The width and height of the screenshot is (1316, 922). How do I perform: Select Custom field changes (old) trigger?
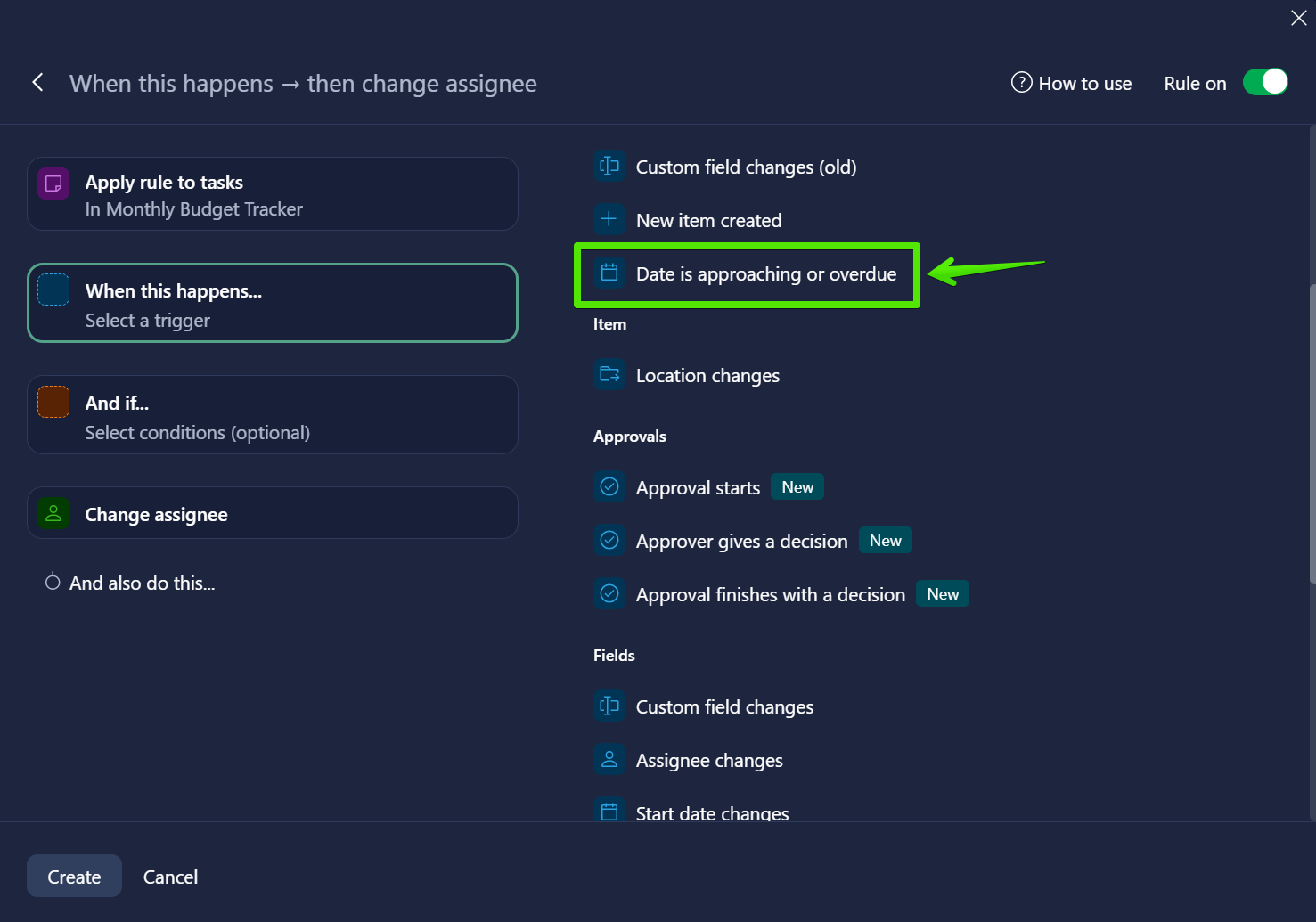(745, 167)
